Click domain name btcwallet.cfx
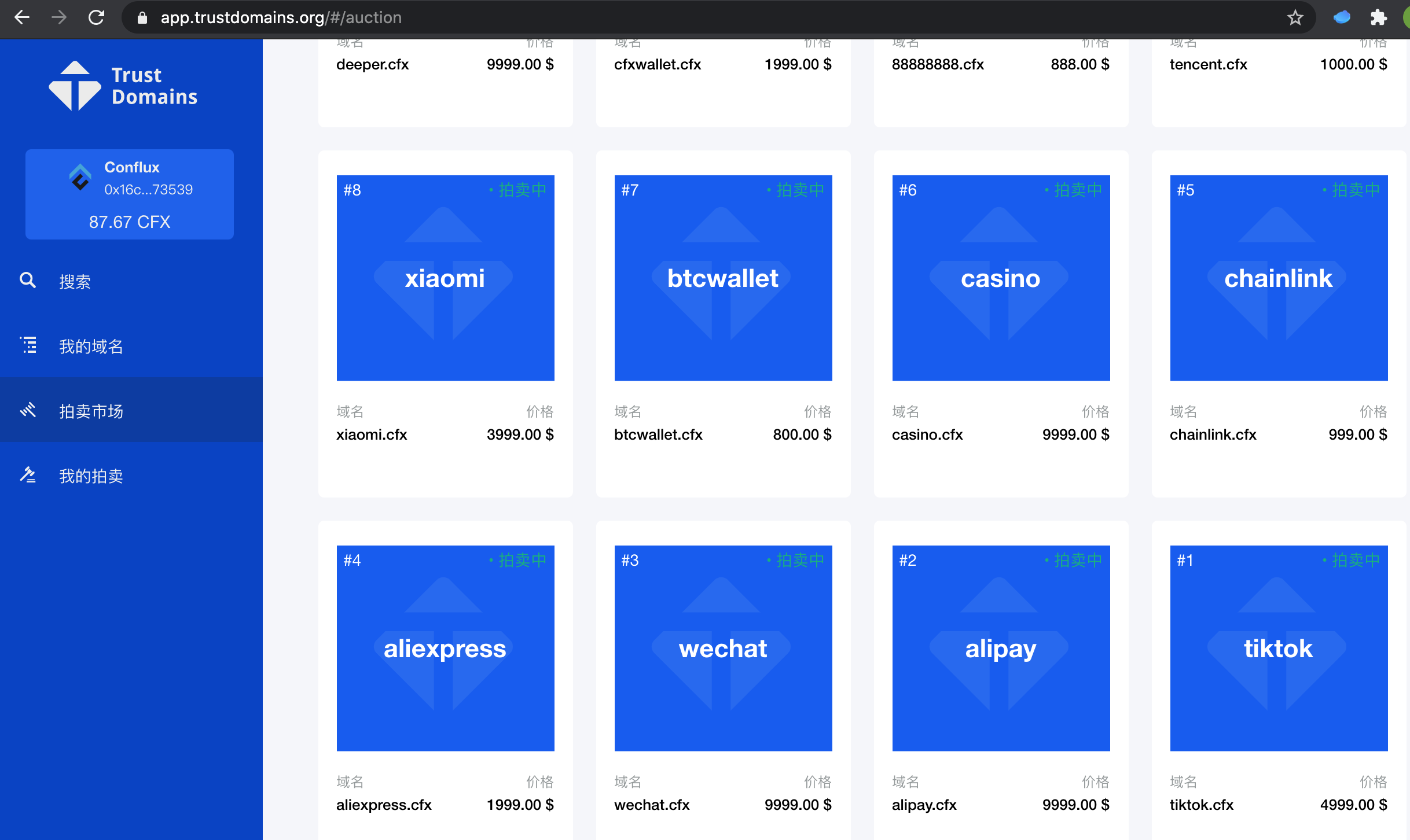 [x=658, y=434]
